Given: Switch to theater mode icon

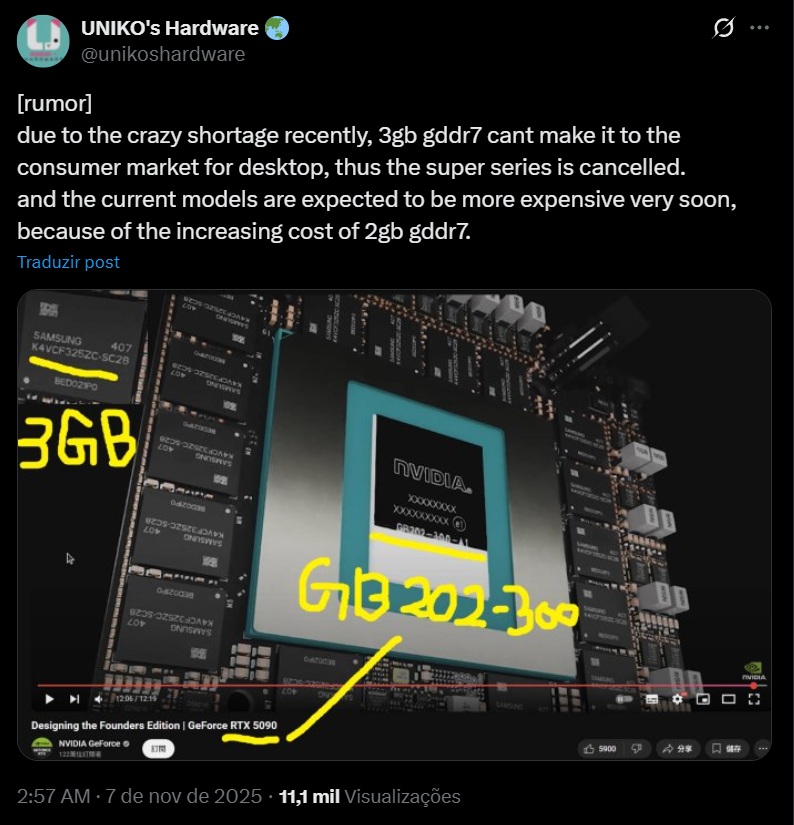Looking at the screenshot, I should point(729,699).
